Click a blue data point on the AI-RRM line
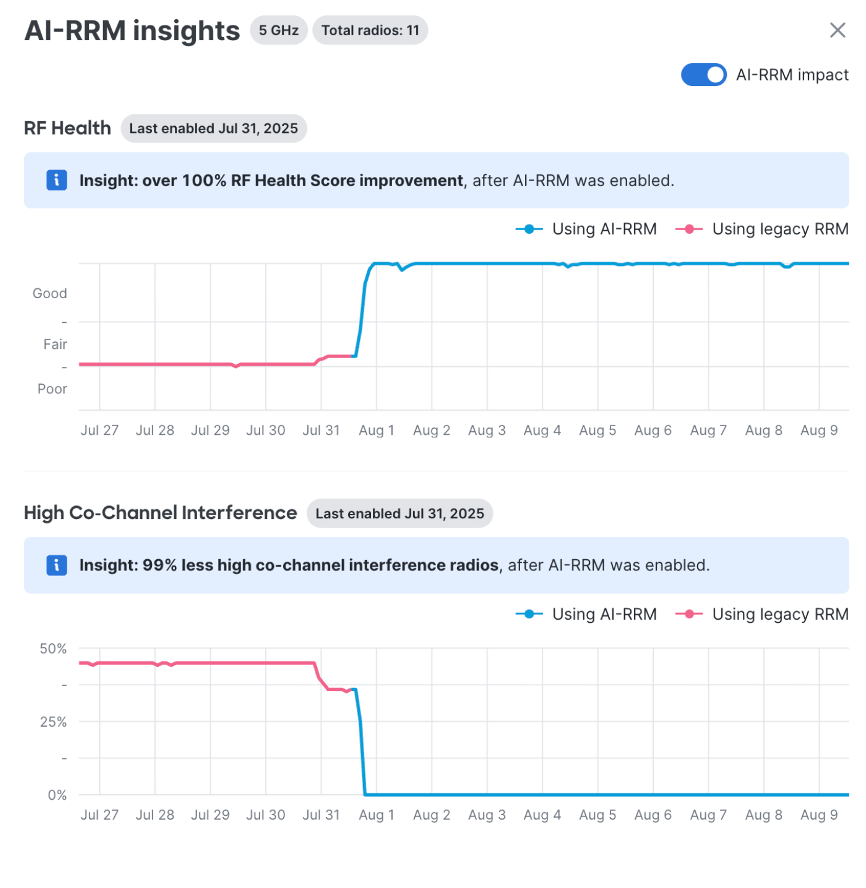866x888 pixels. [500, 263]
